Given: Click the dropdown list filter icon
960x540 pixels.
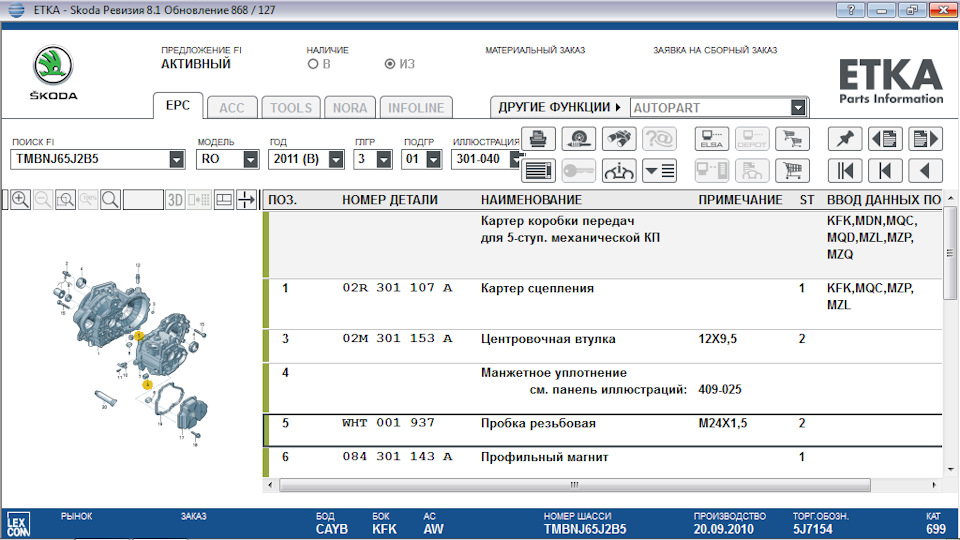Looking at the screenshot, I should tap(659, 171).
